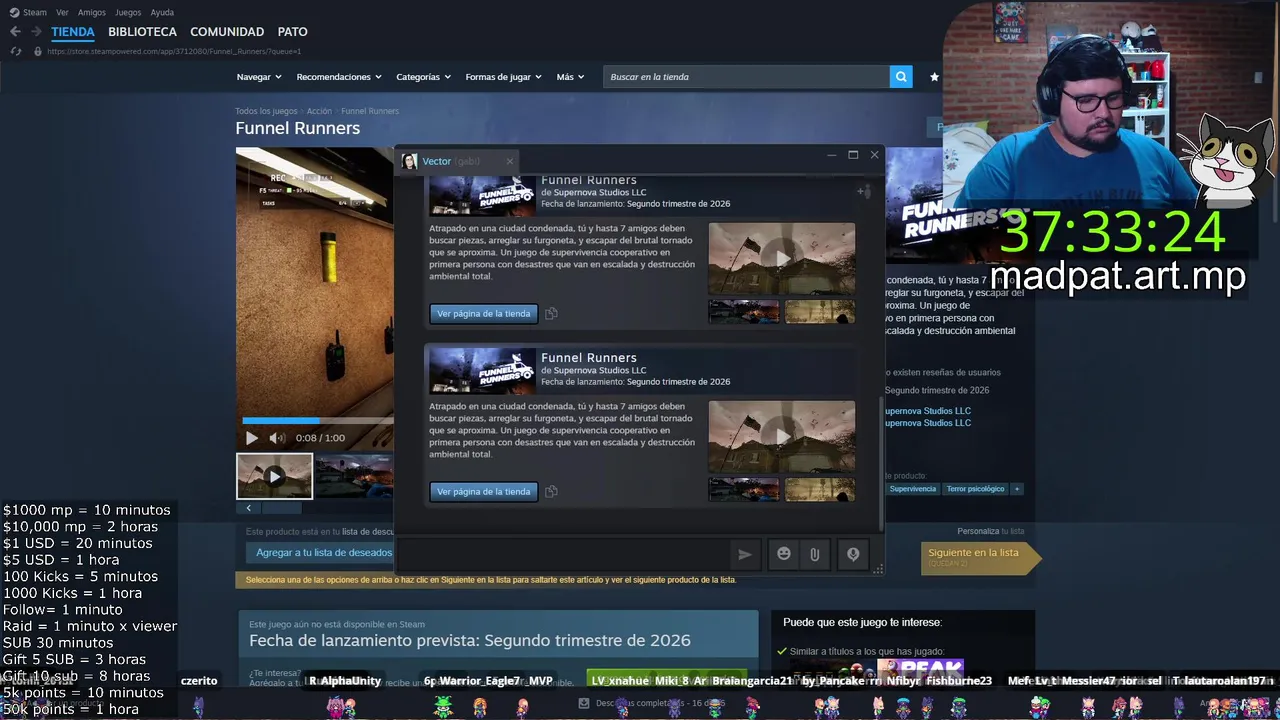
Task: Mute the trailer with the speaker icon
Action: tap(277, 438)
